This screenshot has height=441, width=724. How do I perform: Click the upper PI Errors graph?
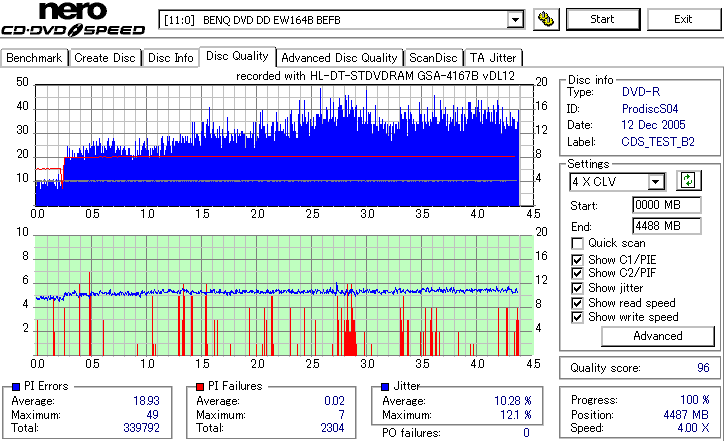(284, 145)
